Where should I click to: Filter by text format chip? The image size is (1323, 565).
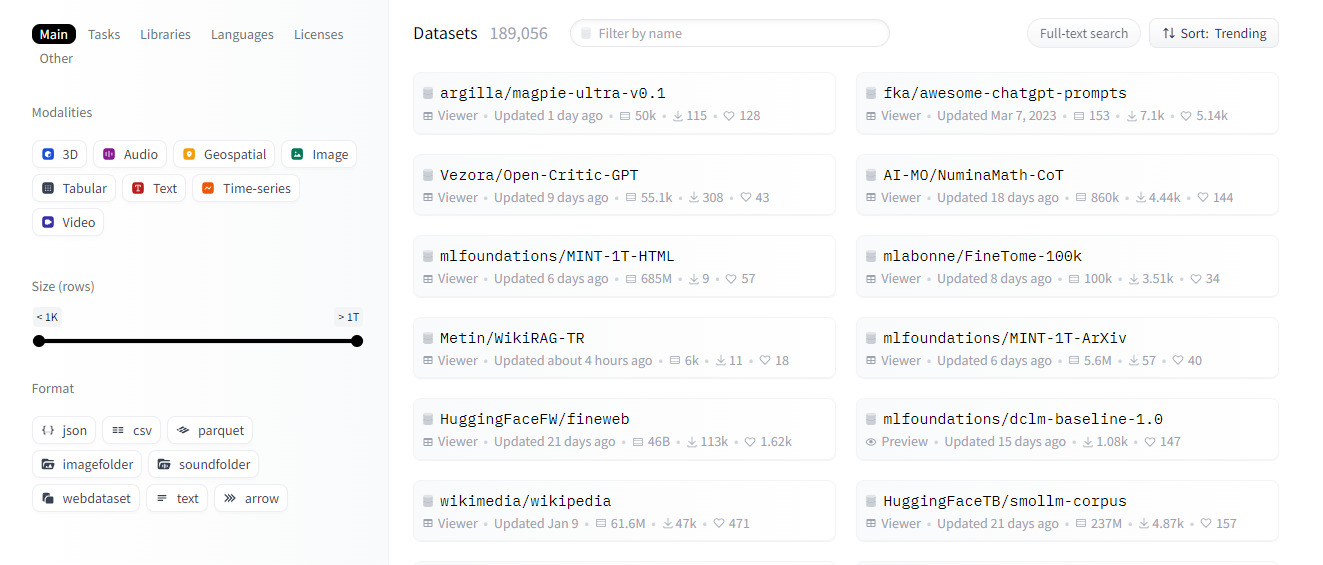177,498
